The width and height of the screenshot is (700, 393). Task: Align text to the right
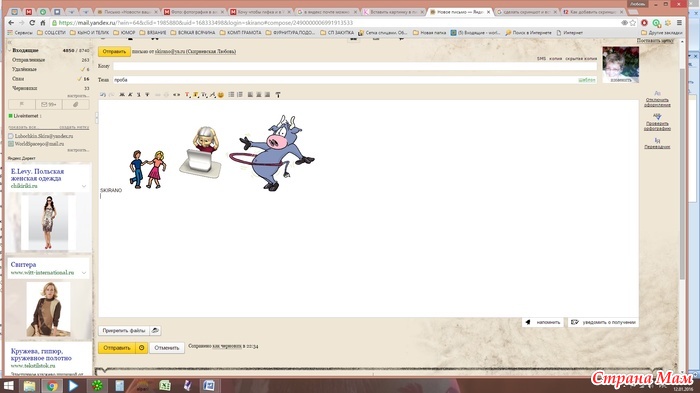267,95
